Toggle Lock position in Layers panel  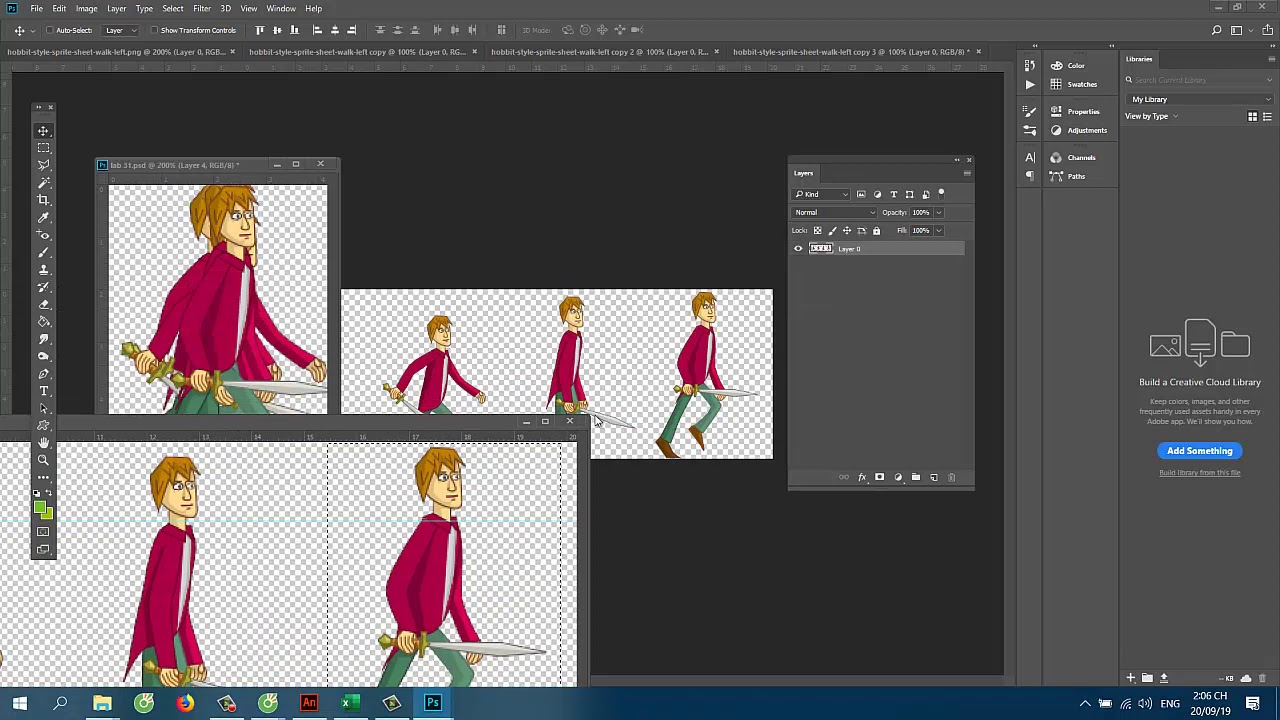pyautogui.click(x=847, y=231)
